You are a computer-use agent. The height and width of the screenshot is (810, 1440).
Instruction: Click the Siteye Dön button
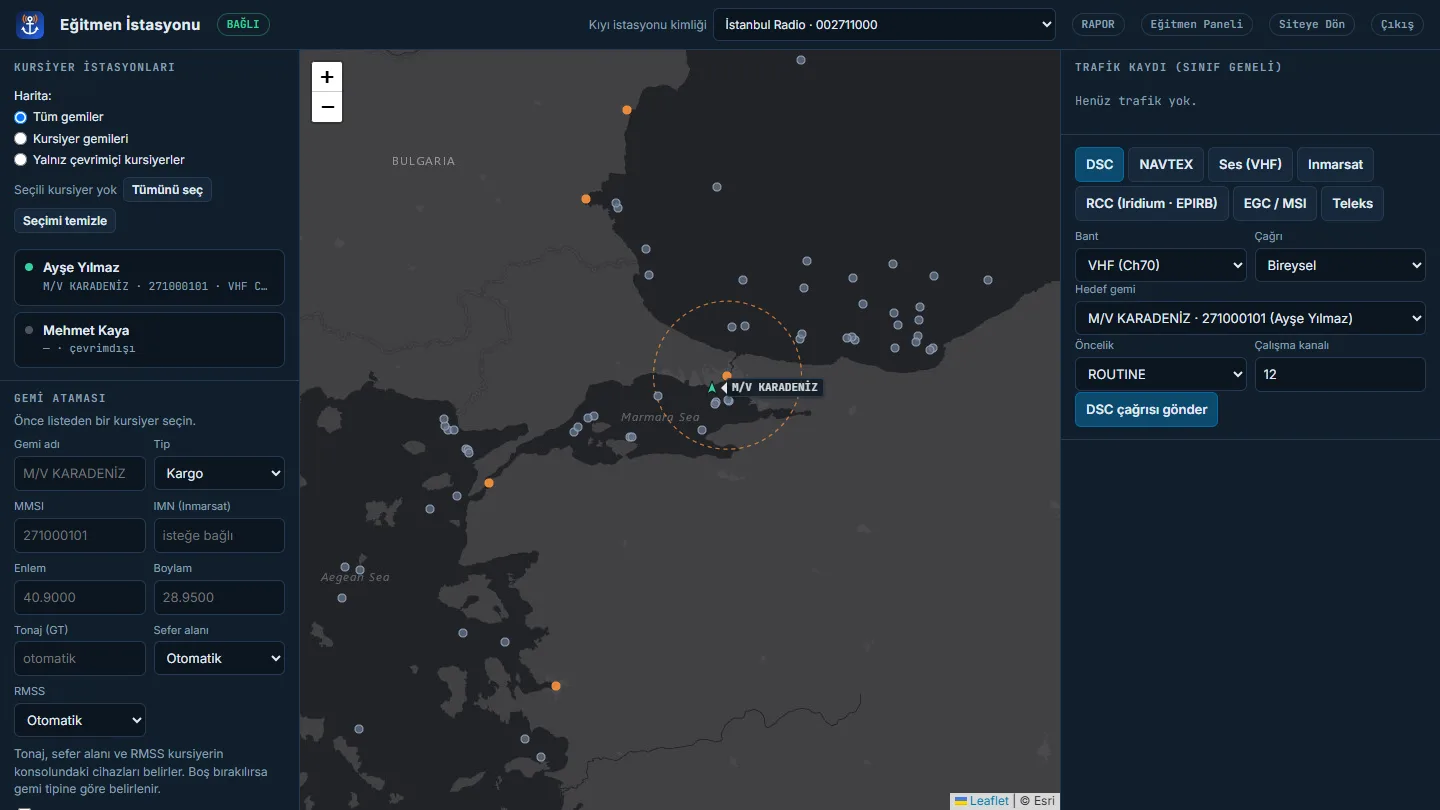tap(1312, 25)
